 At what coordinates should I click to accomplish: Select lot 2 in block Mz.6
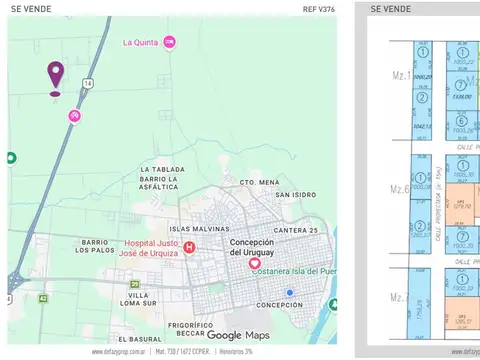421,226
